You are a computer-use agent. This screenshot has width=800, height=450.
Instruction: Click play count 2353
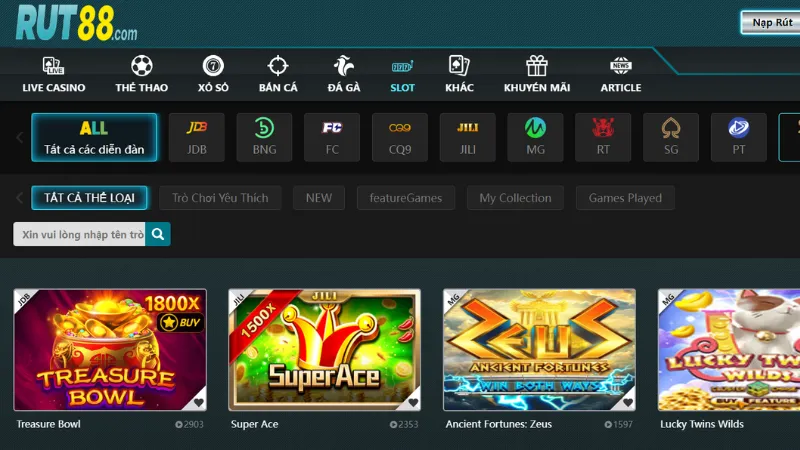point(404,424)
